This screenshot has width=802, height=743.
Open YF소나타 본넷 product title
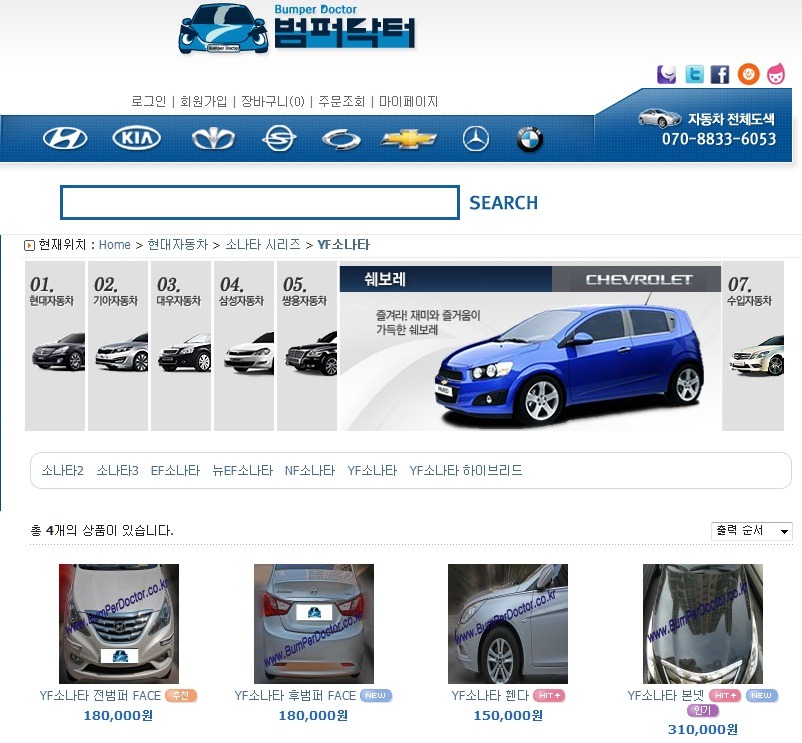point(666,696)
